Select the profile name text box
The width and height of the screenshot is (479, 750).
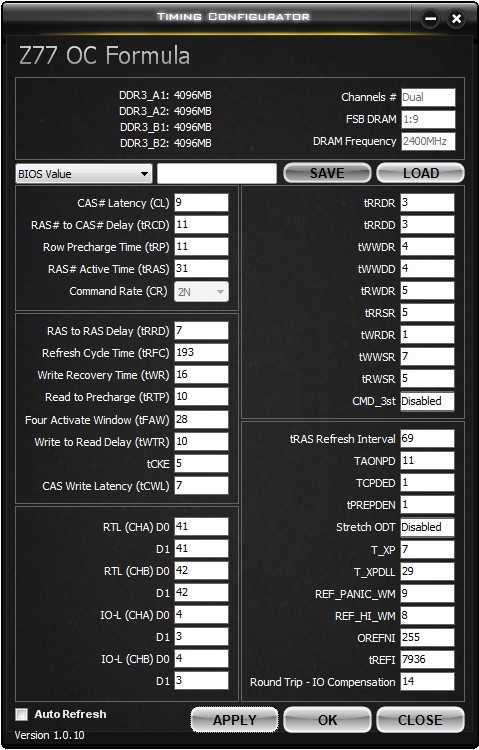pos(217,174)
